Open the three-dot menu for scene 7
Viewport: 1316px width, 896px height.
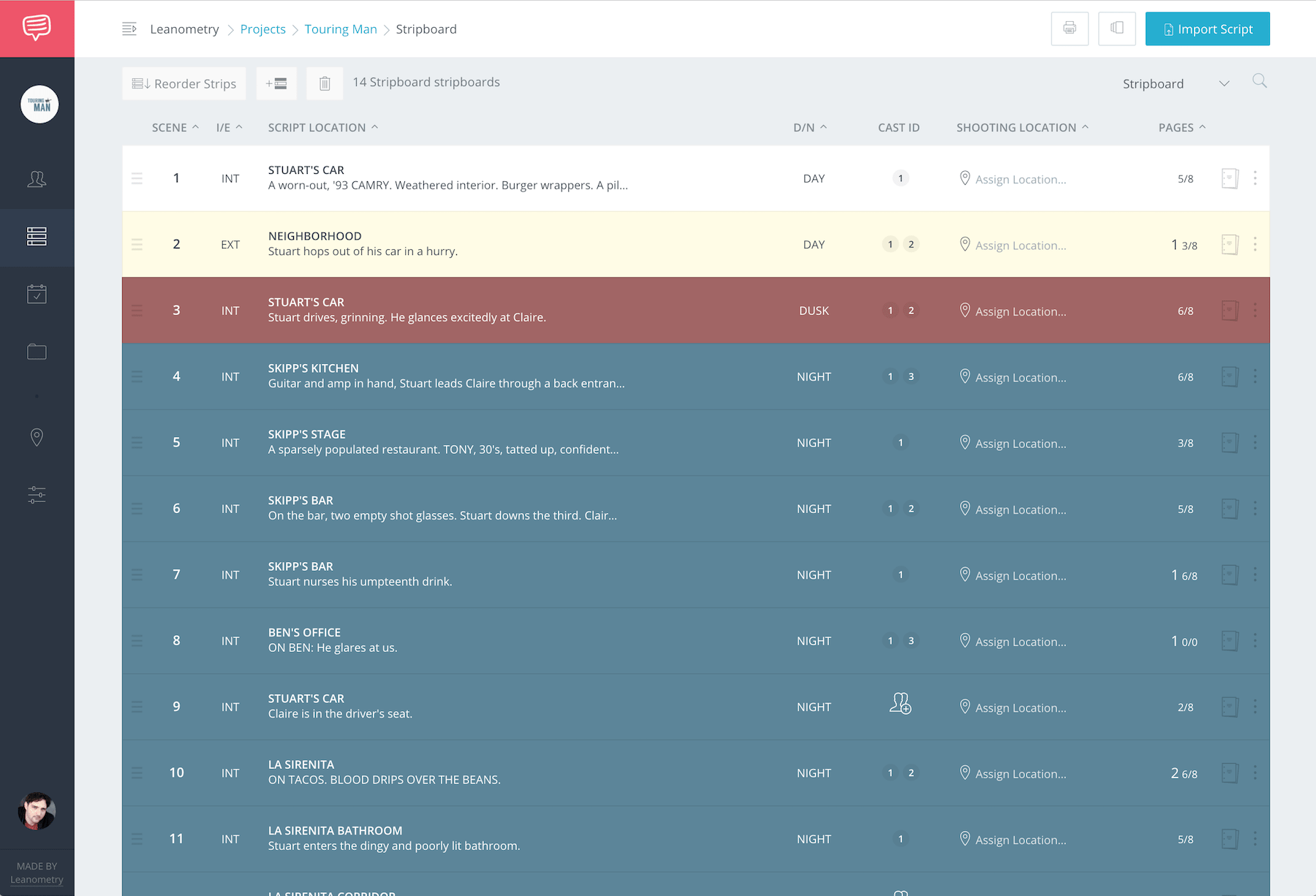(1255, 574)
